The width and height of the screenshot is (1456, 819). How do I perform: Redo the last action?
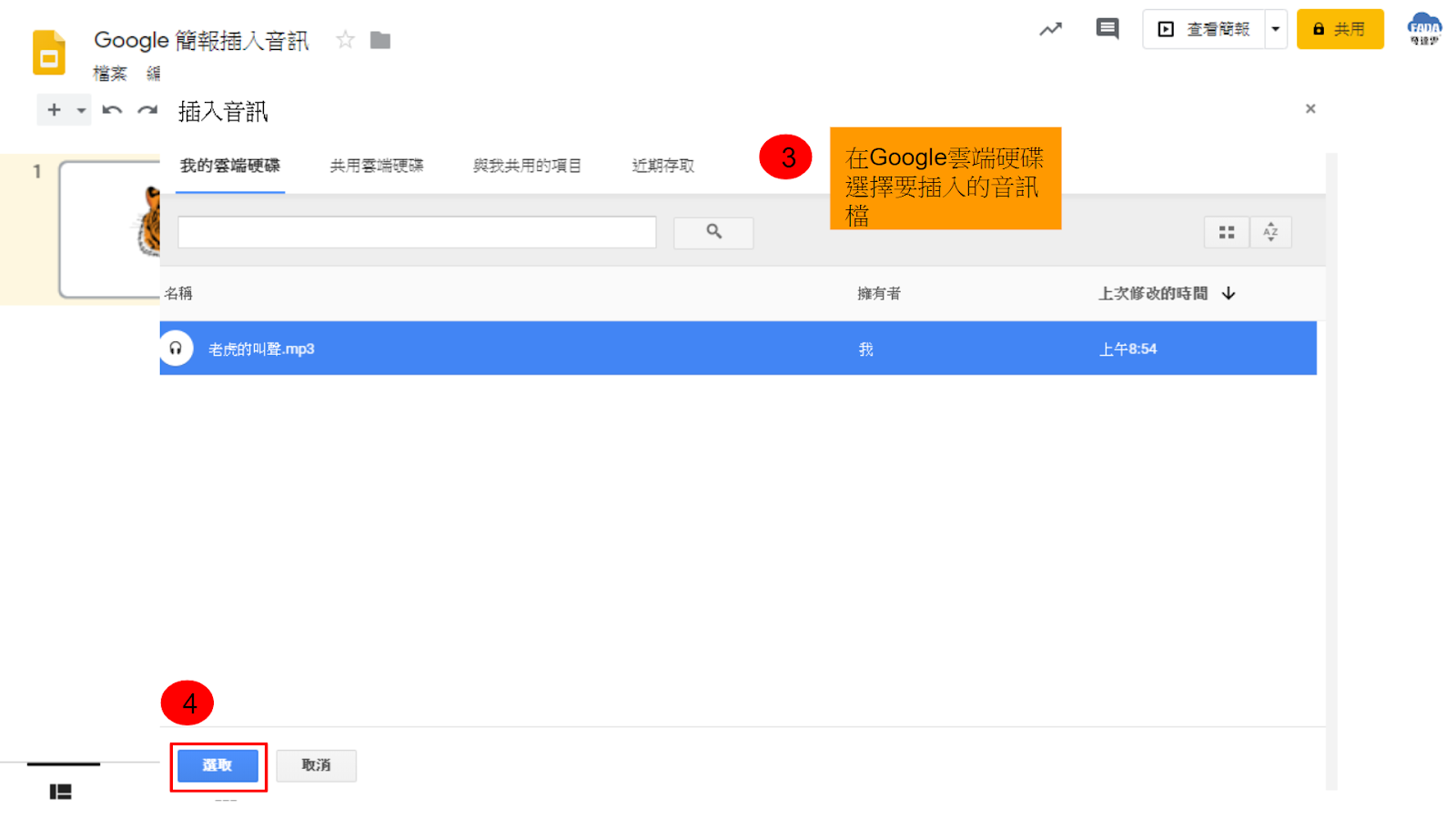147,110
